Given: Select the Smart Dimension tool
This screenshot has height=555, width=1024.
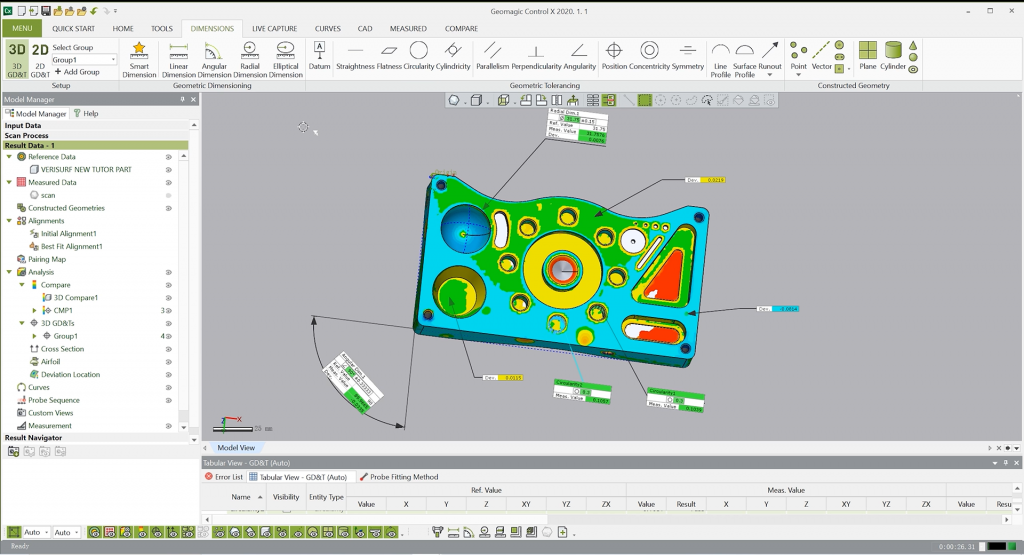Looking at the screenshot, I should click(139, 59).
